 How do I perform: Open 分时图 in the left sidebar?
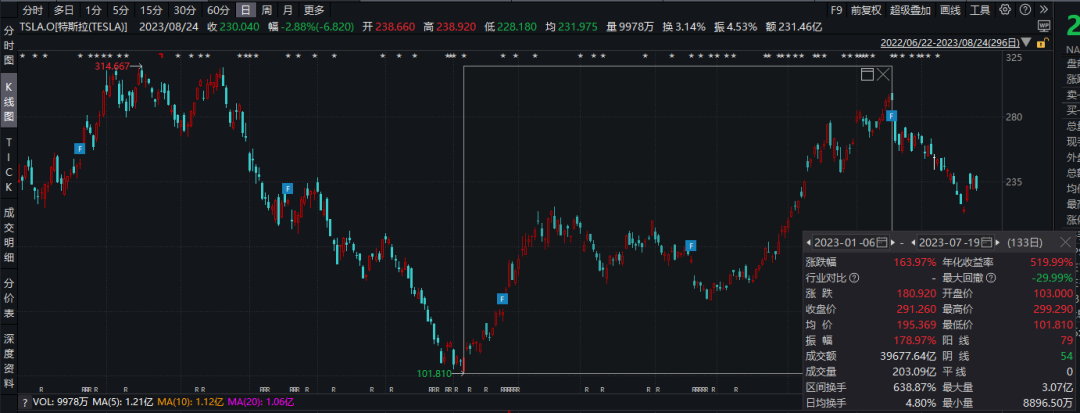click(9, 45)
